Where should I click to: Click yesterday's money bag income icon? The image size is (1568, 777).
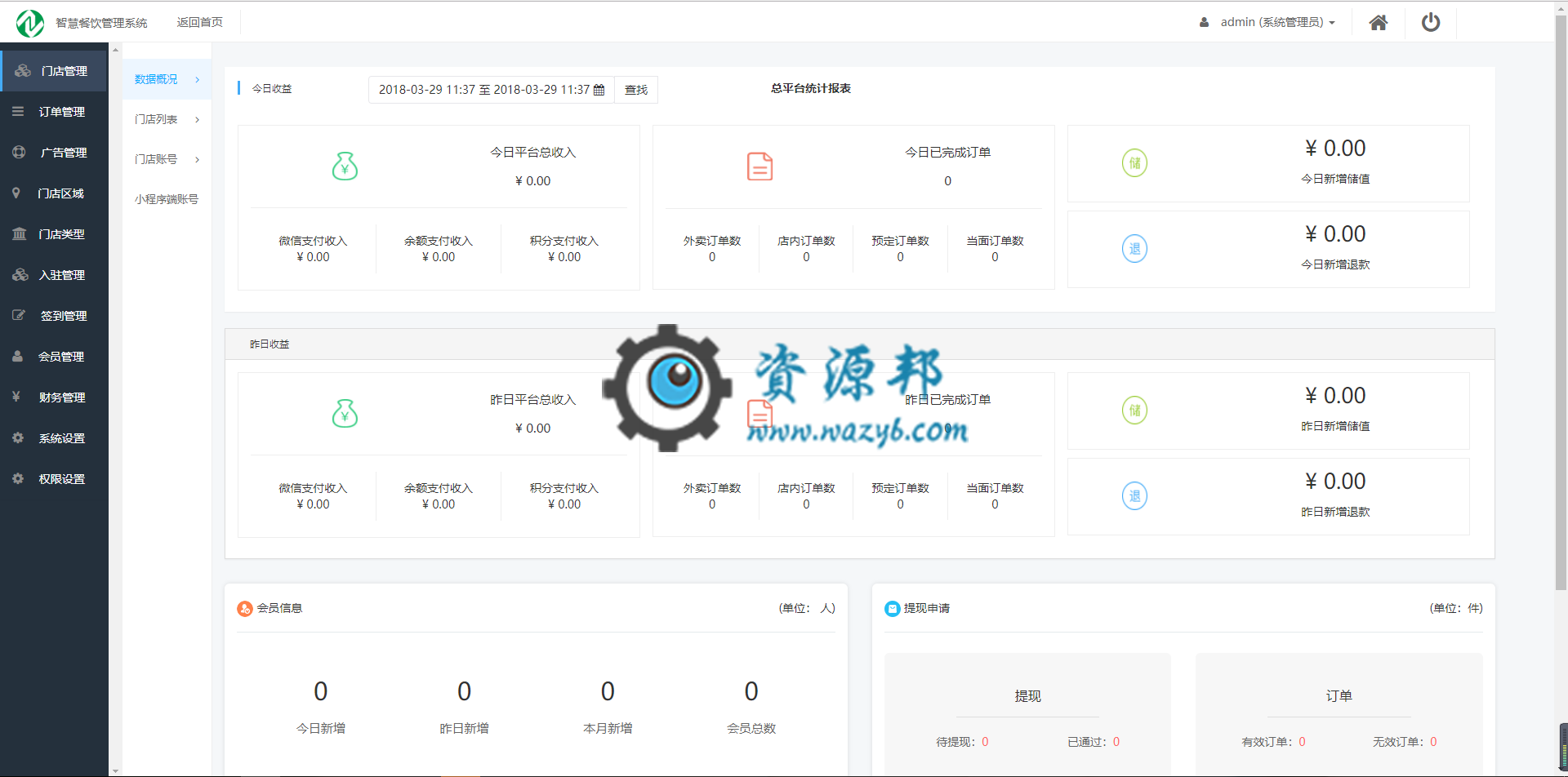point(345,414)
